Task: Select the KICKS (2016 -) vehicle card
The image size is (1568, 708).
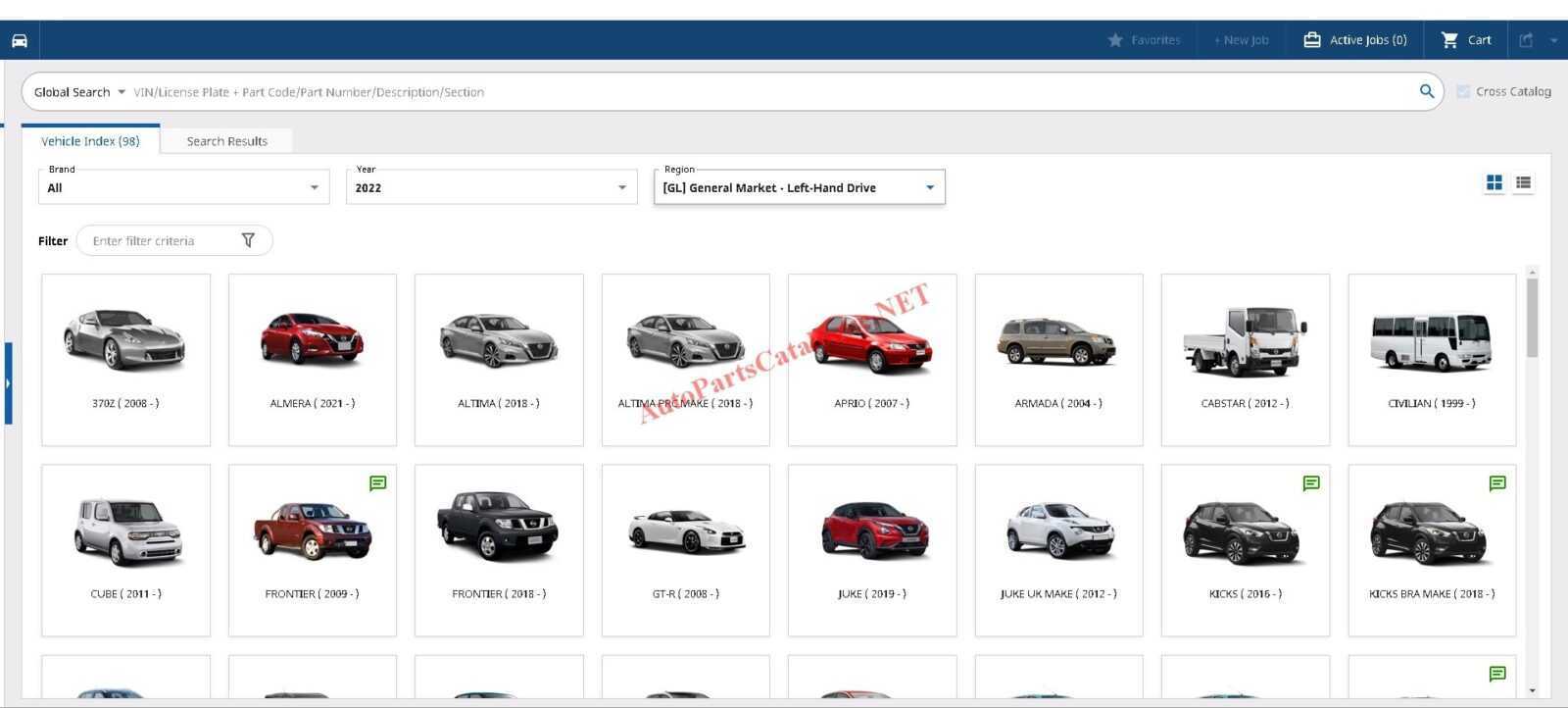Action: (1246, 550)
